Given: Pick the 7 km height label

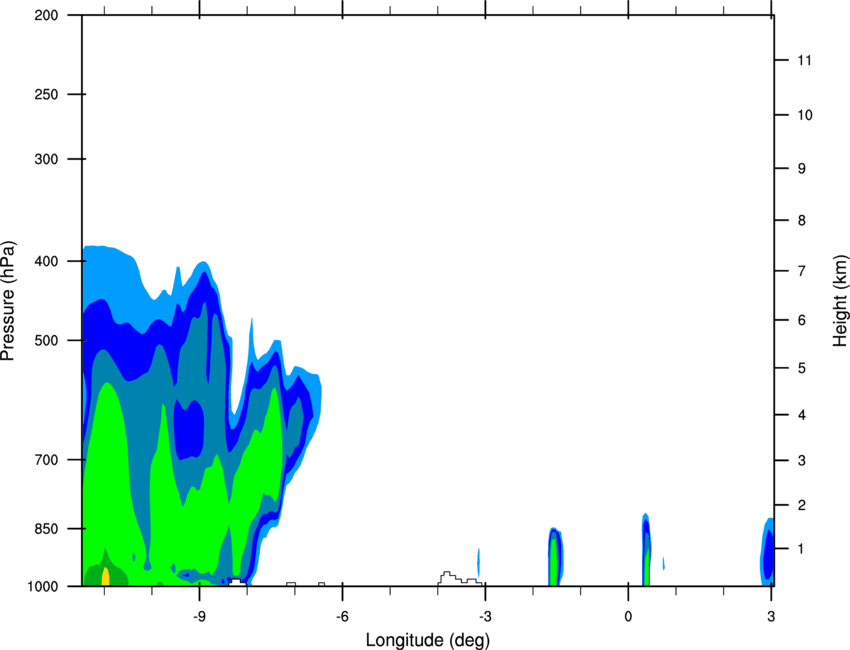Looking at the screenshot, I should [x=802, y=271].
